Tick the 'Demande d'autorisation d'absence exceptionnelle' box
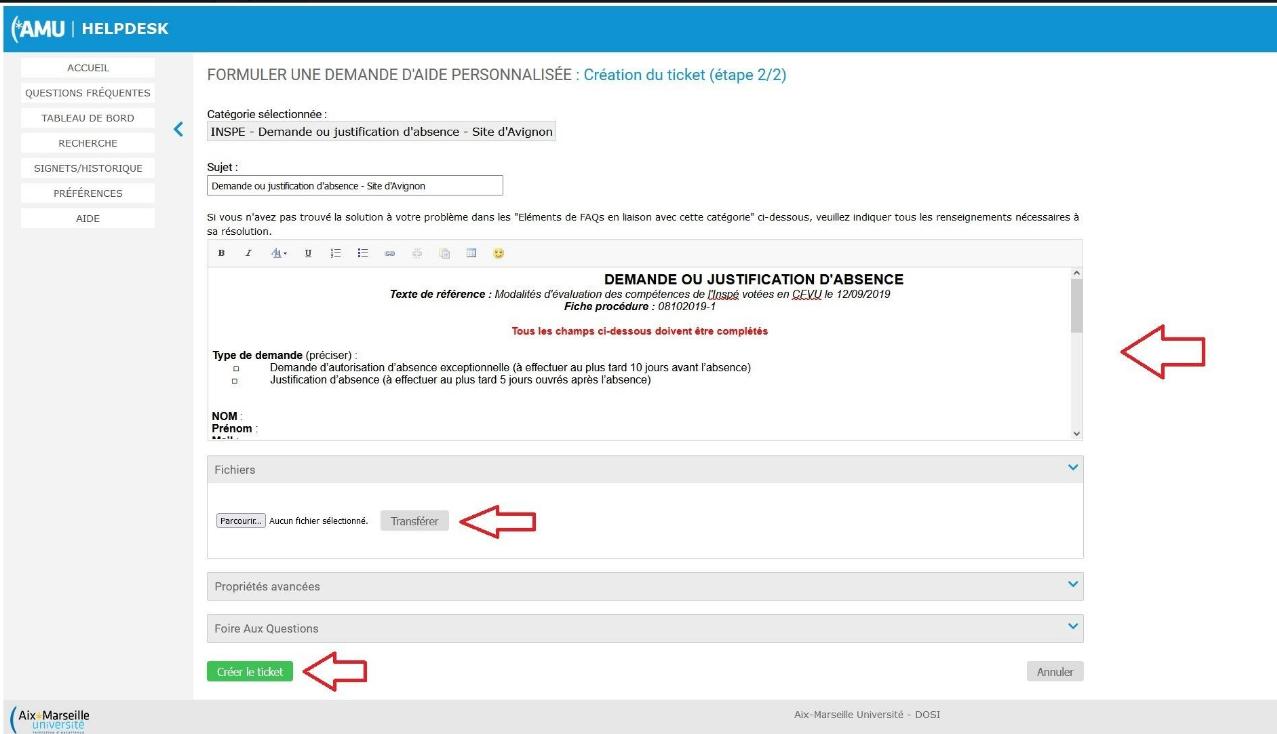This screenshot has width=1277, height=734. (x=236, y=369)
